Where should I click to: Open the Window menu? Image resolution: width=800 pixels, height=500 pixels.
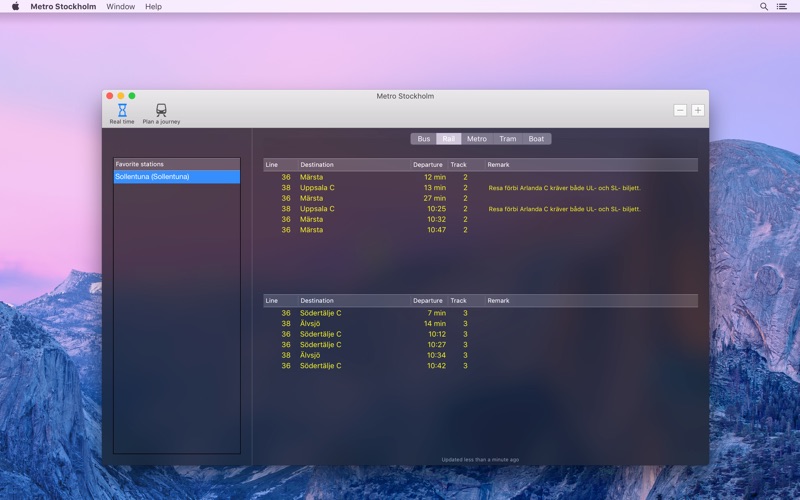[x=120, y=6]
